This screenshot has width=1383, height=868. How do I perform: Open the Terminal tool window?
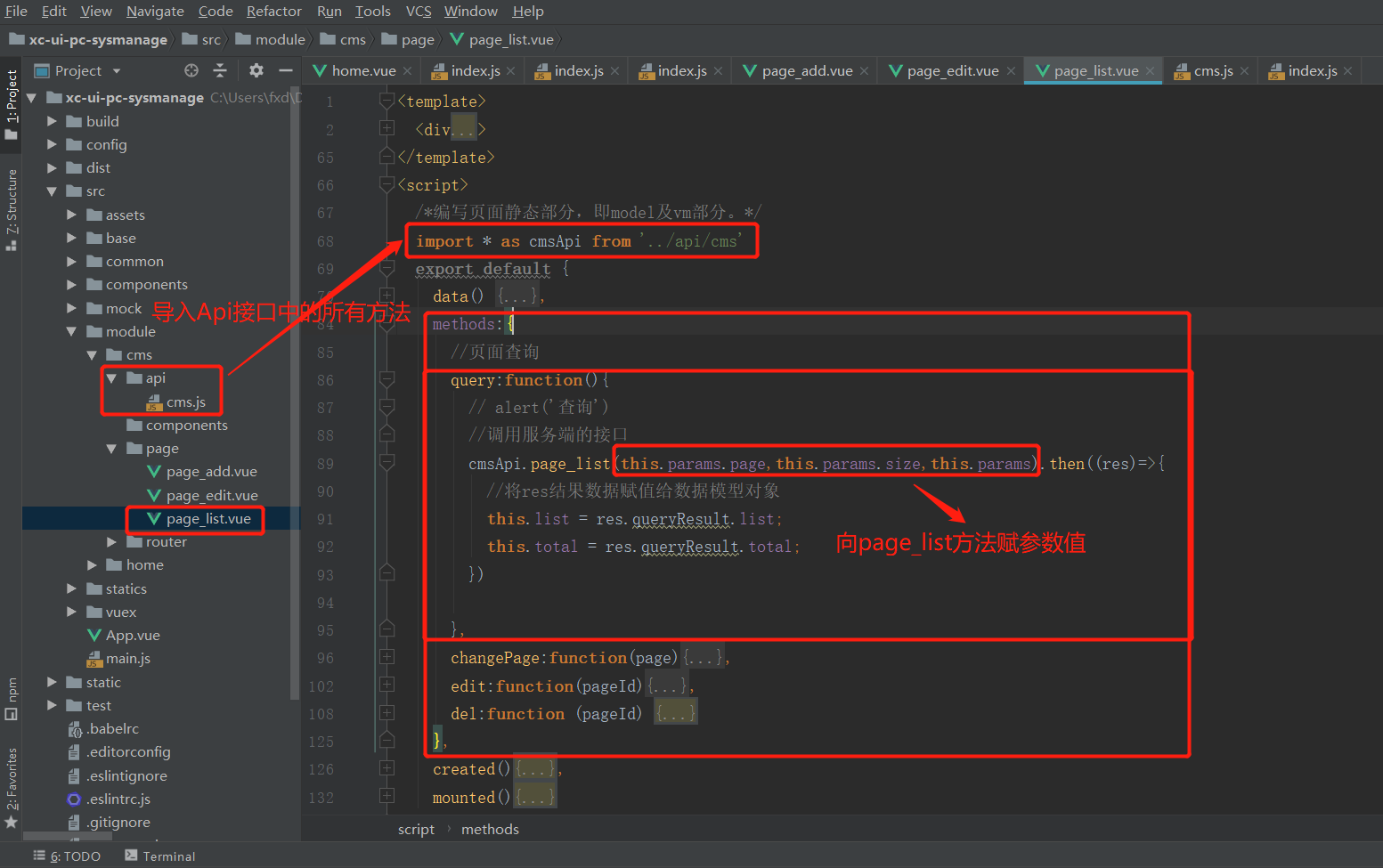[160, 856]
